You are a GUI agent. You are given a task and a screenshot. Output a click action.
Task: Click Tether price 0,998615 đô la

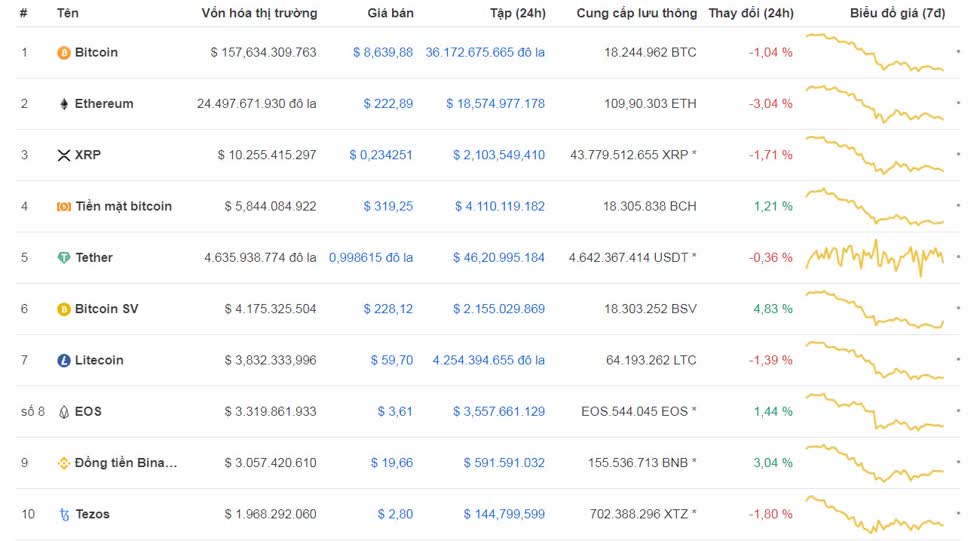[371, 257]
